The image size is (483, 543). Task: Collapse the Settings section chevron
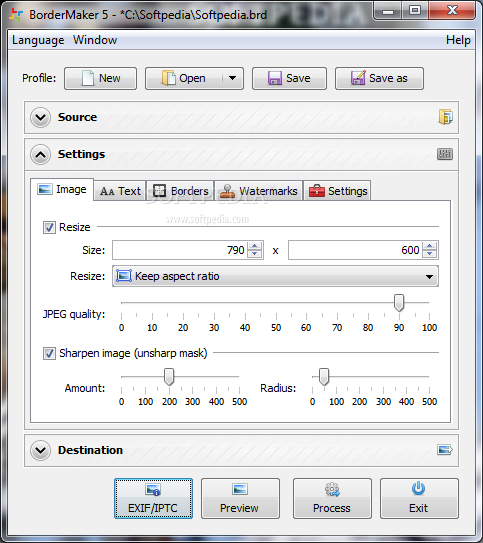point(41,154)
